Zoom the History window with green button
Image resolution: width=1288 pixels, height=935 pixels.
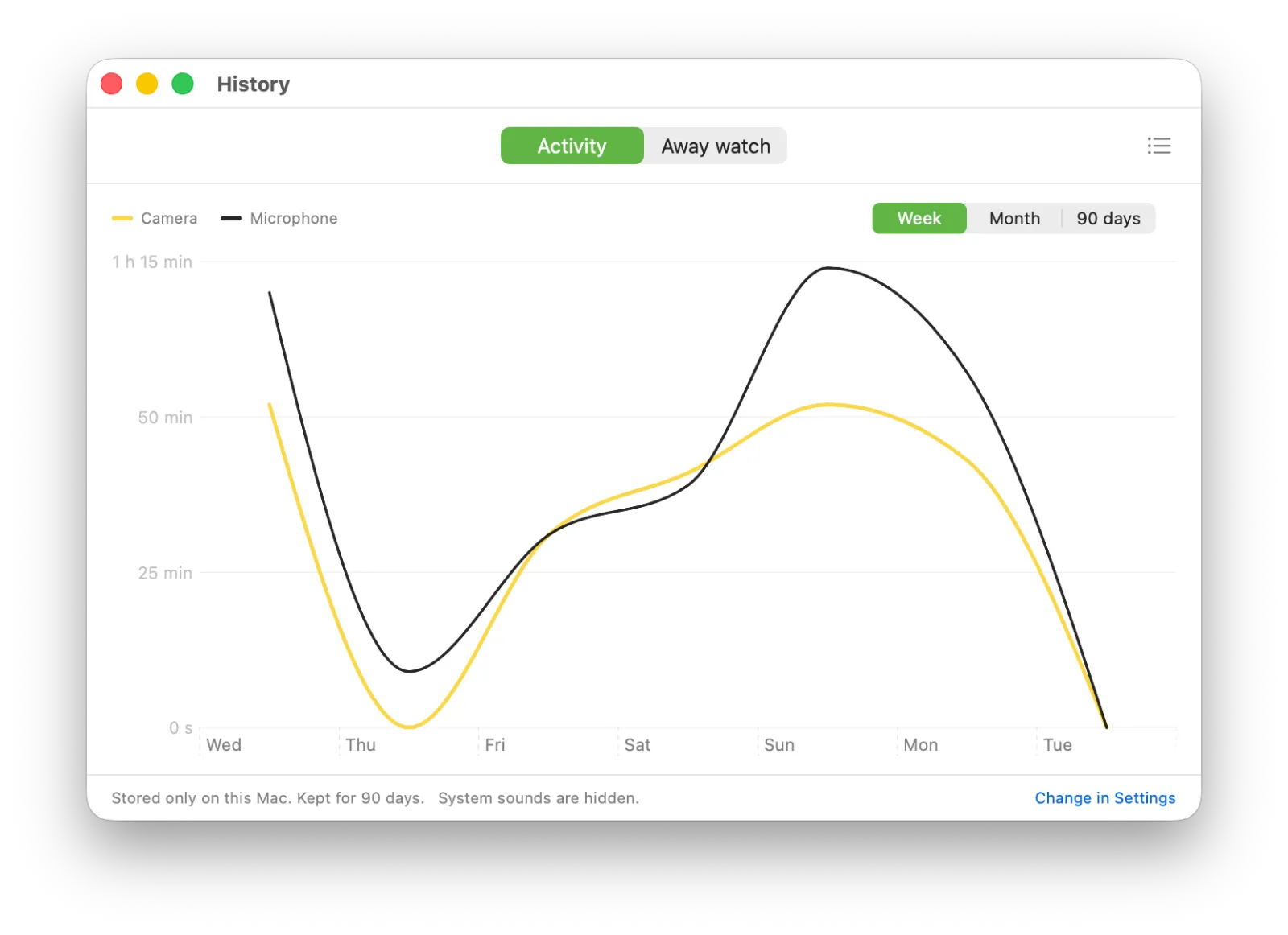[183, 84]
